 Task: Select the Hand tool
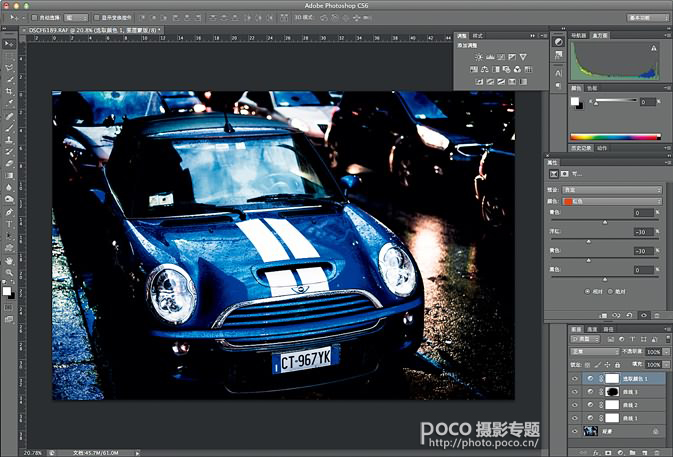[9, 260]
